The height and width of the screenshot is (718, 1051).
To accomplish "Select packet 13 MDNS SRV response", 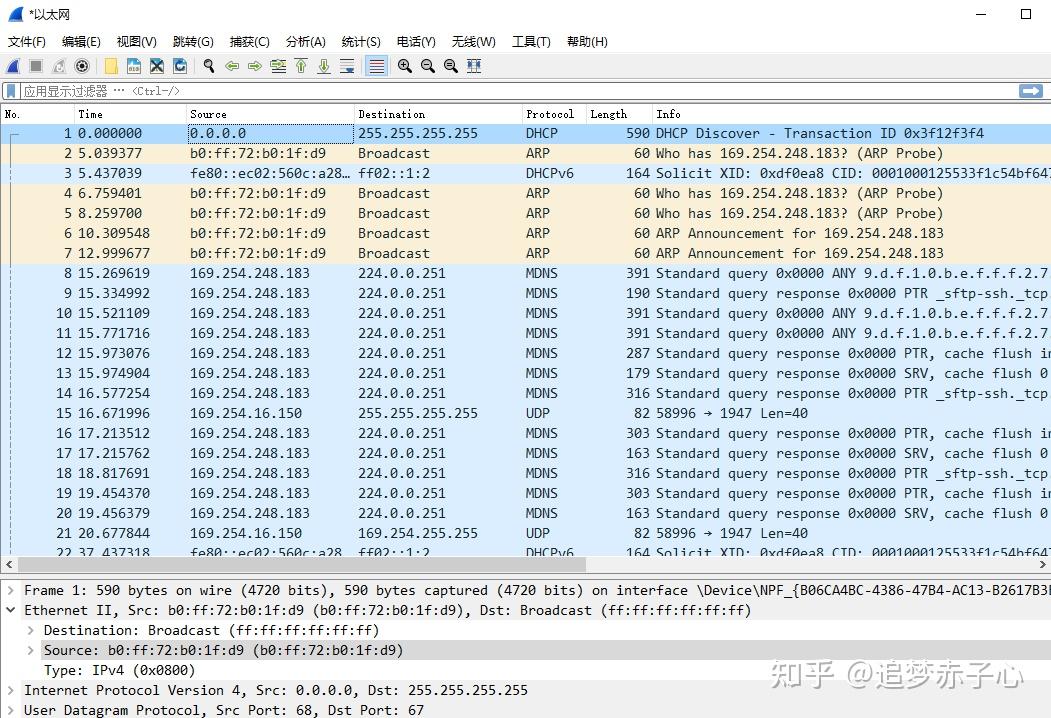I will (526, 373).
